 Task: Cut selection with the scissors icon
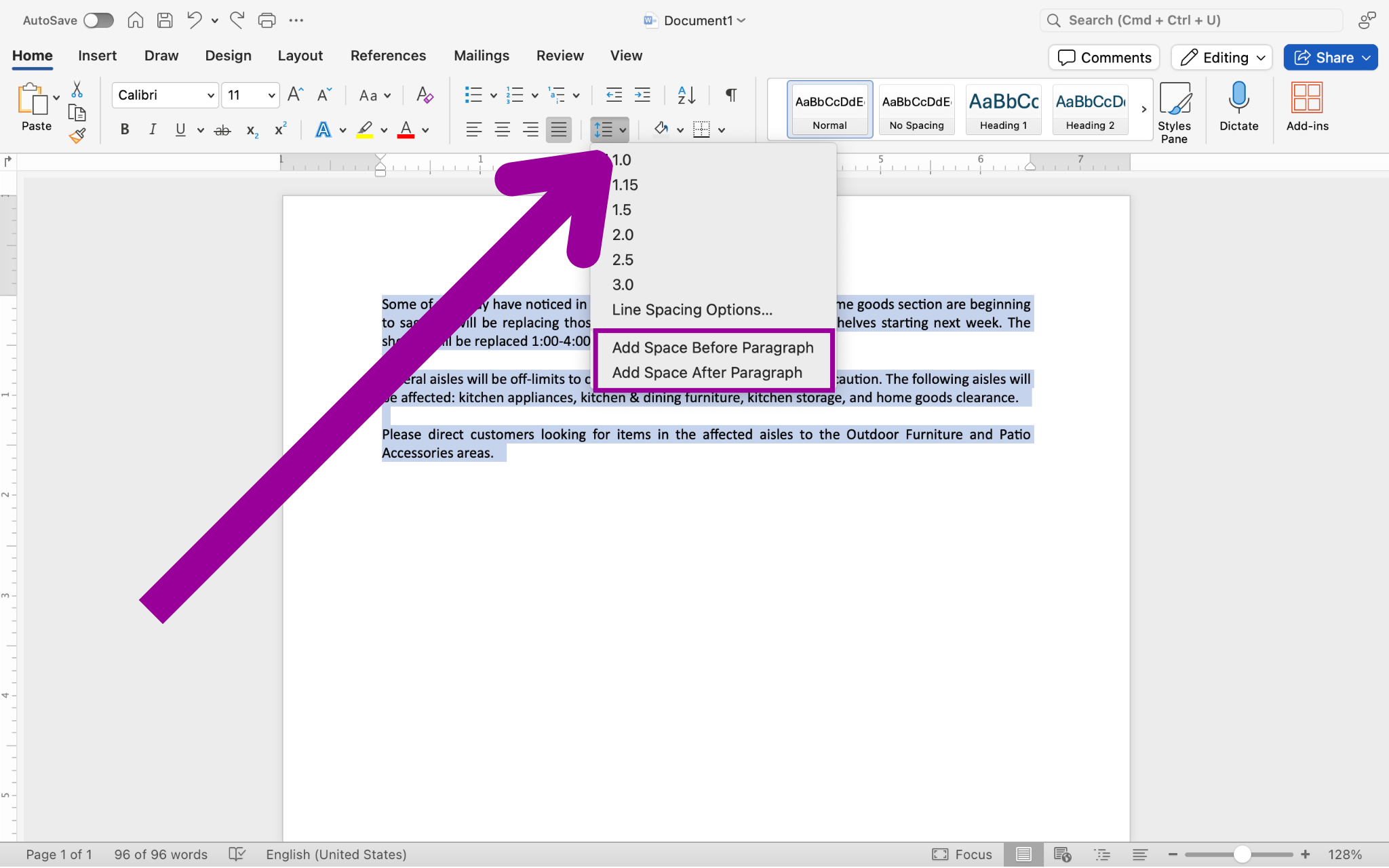click(x=77, y=90)
